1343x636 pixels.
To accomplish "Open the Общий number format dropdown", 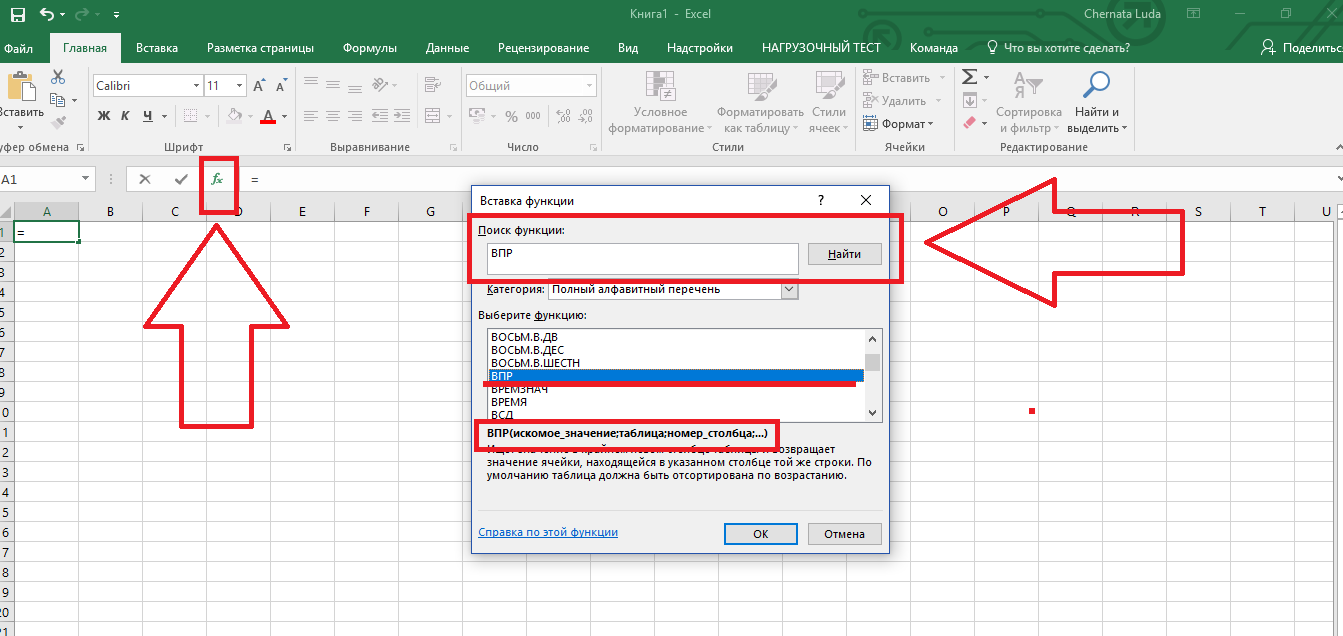I will point(589,86).
